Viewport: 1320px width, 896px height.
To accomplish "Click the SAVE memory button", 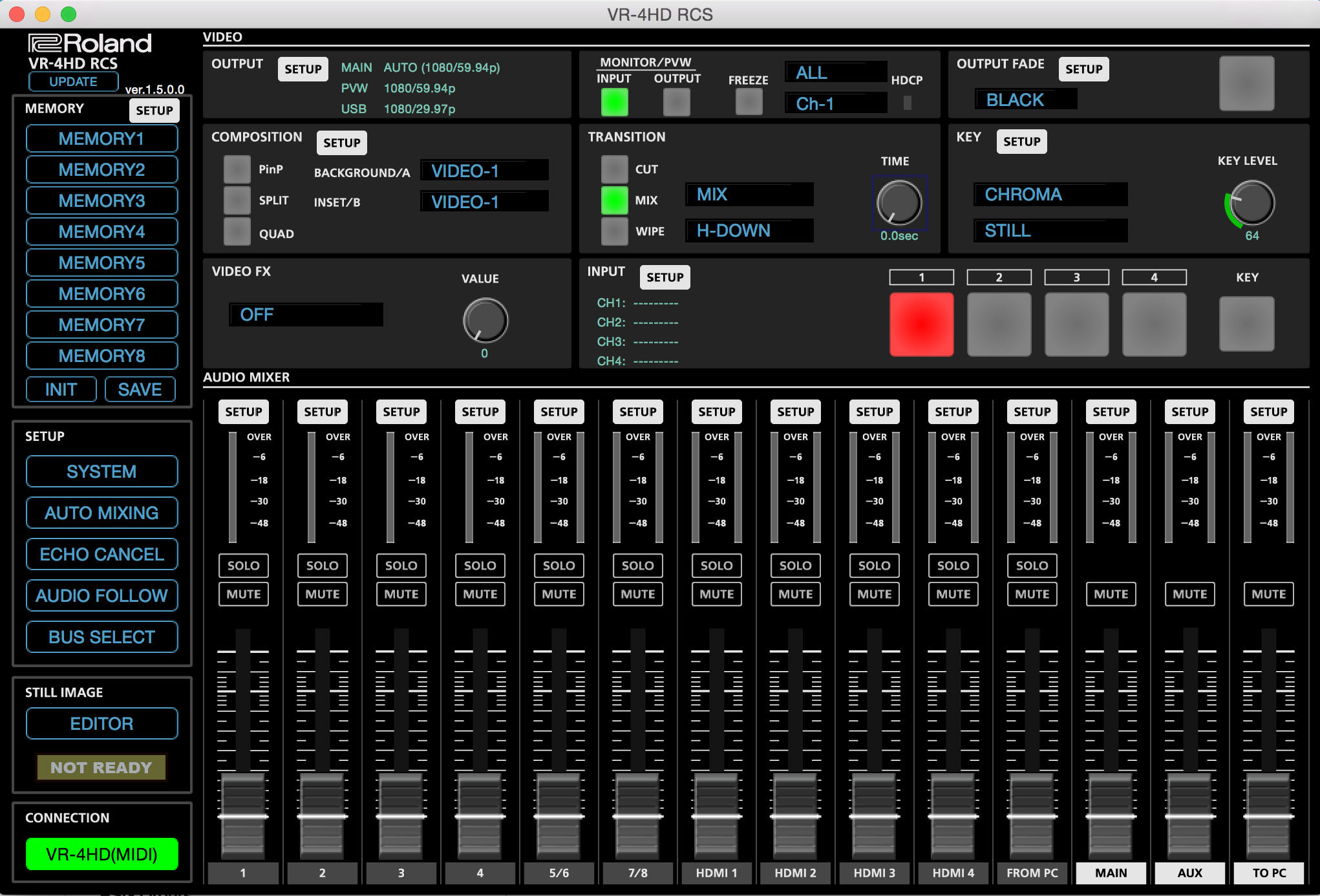I will pyautogui.click(x=140, y=389).
